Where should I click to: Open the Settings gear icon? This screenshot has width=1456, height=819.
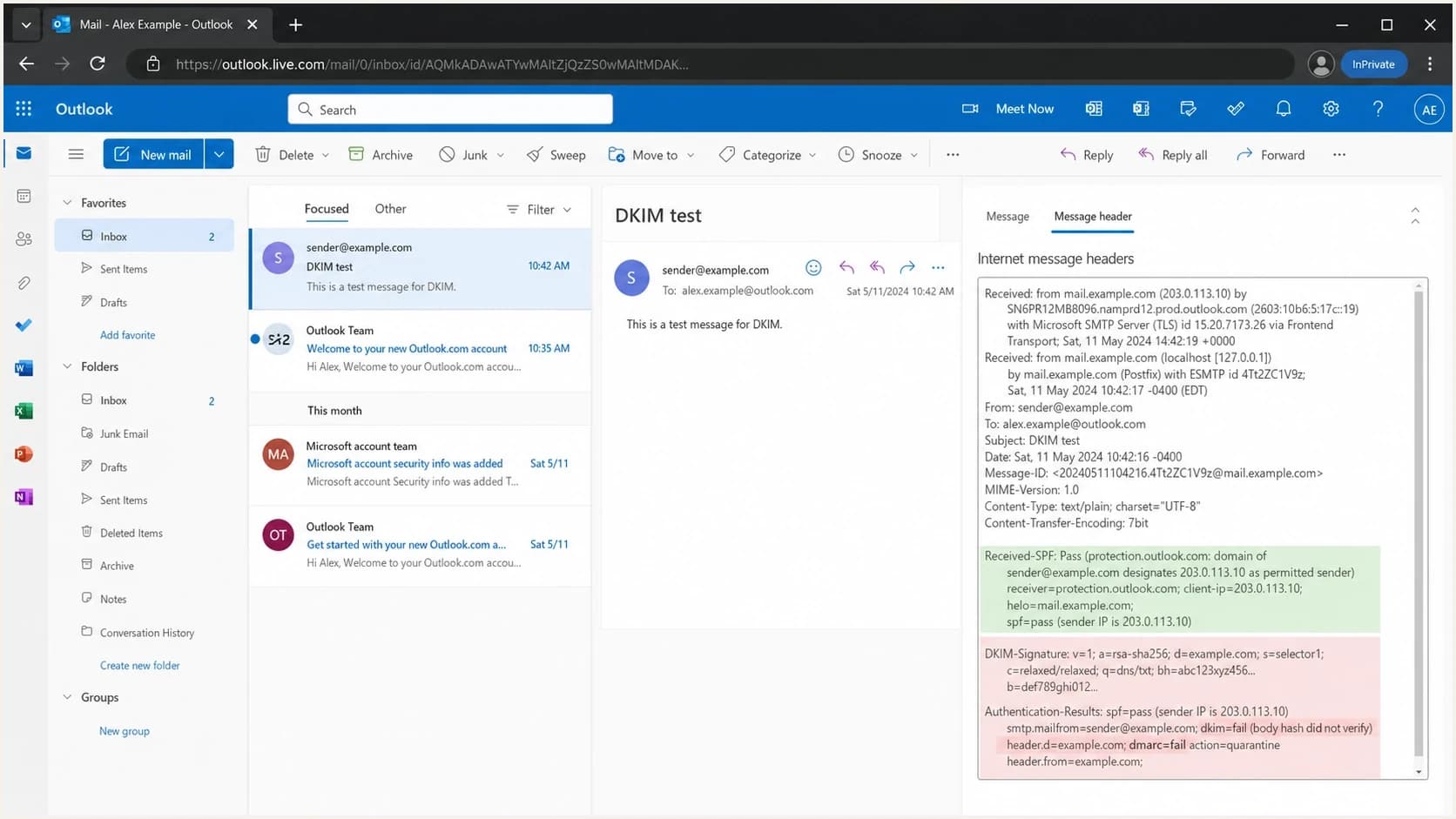[x=1331, y=109]
